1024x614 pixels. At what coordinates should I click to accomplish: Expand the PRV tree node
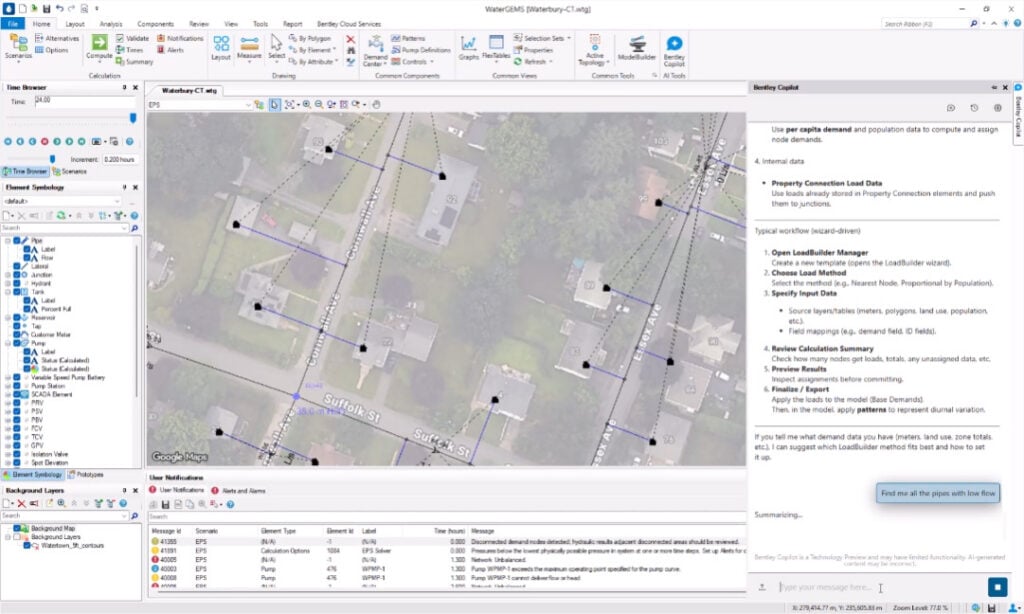click(8, 403)
